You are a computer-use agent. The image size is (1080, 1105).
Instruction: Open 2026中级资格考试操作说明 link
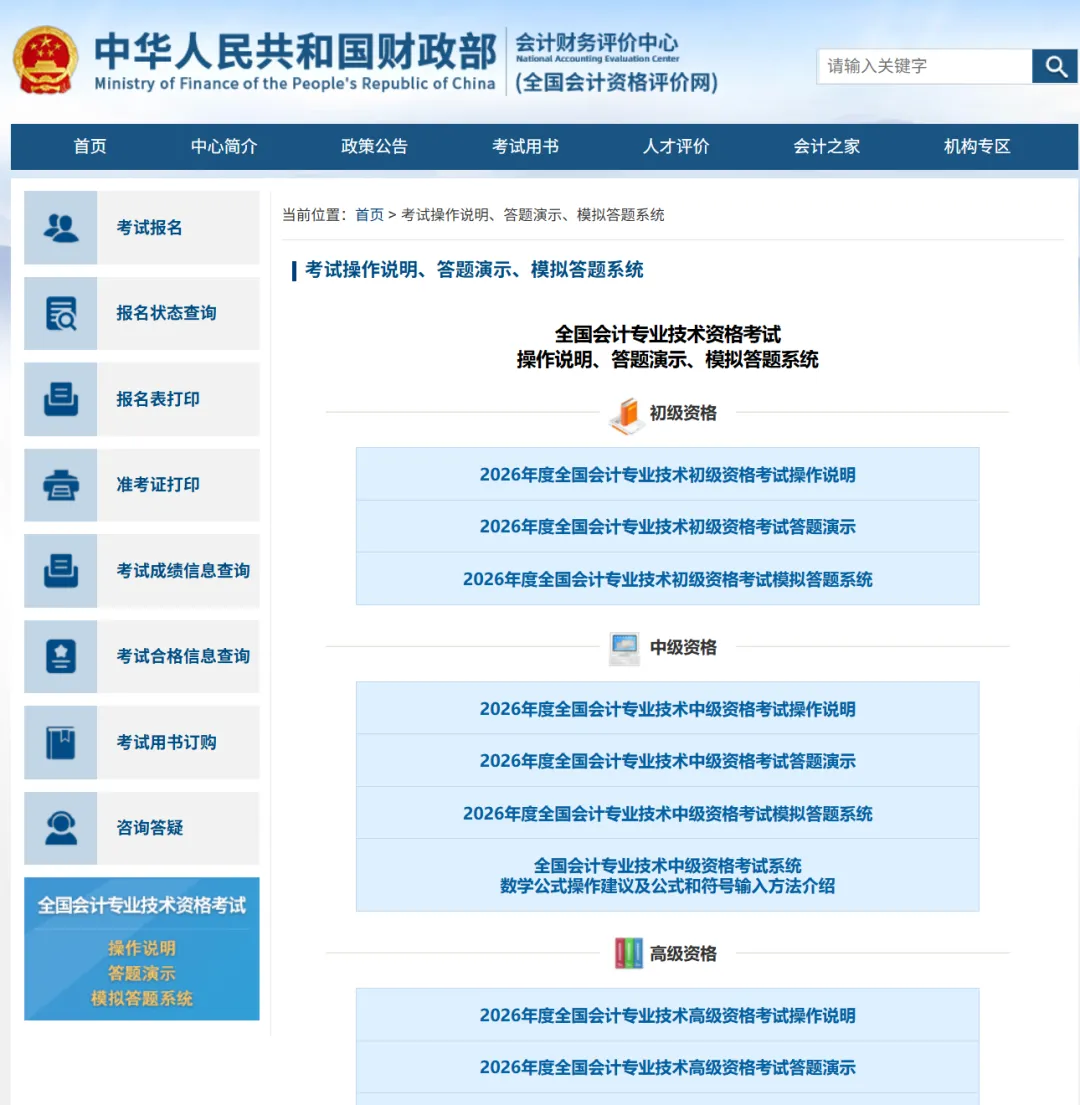[x=668, y=709]
